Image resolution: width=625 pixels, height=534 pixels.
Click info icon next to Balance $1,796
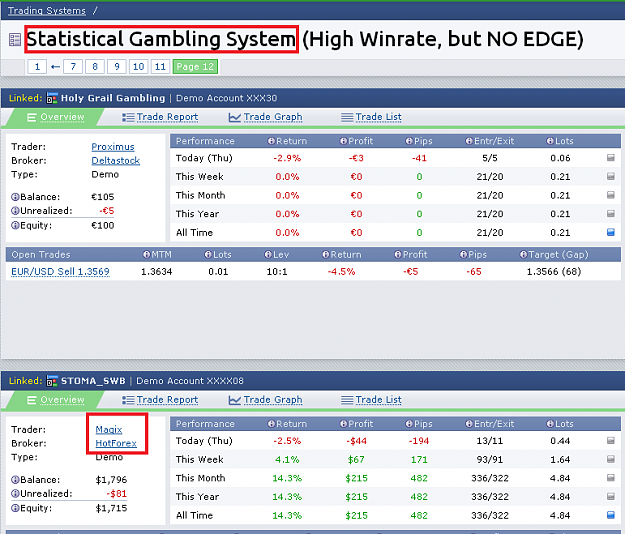15,480
